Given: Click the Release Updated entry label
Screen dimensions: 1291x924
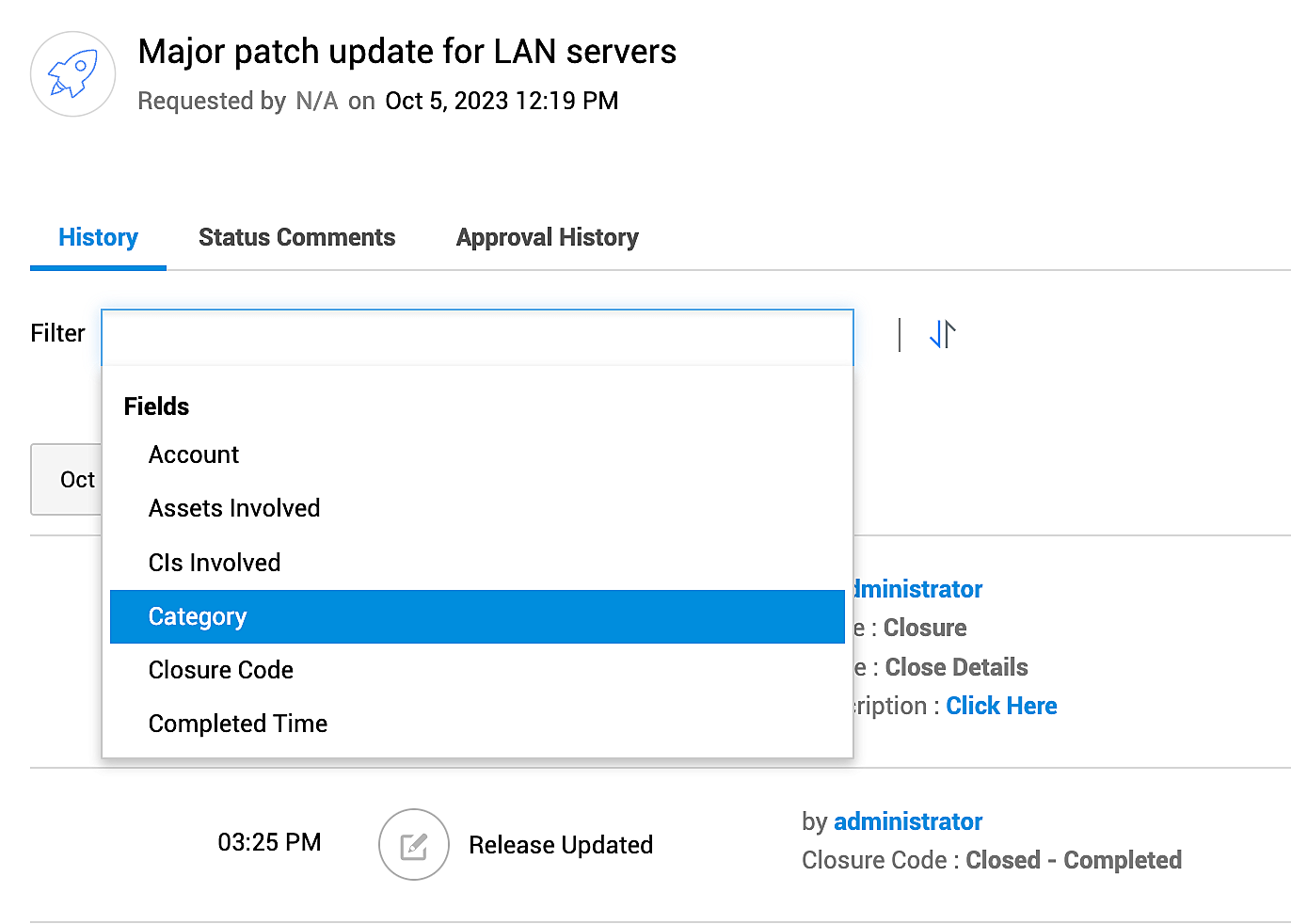Looking at the screenshot, I should coord(561,845).
